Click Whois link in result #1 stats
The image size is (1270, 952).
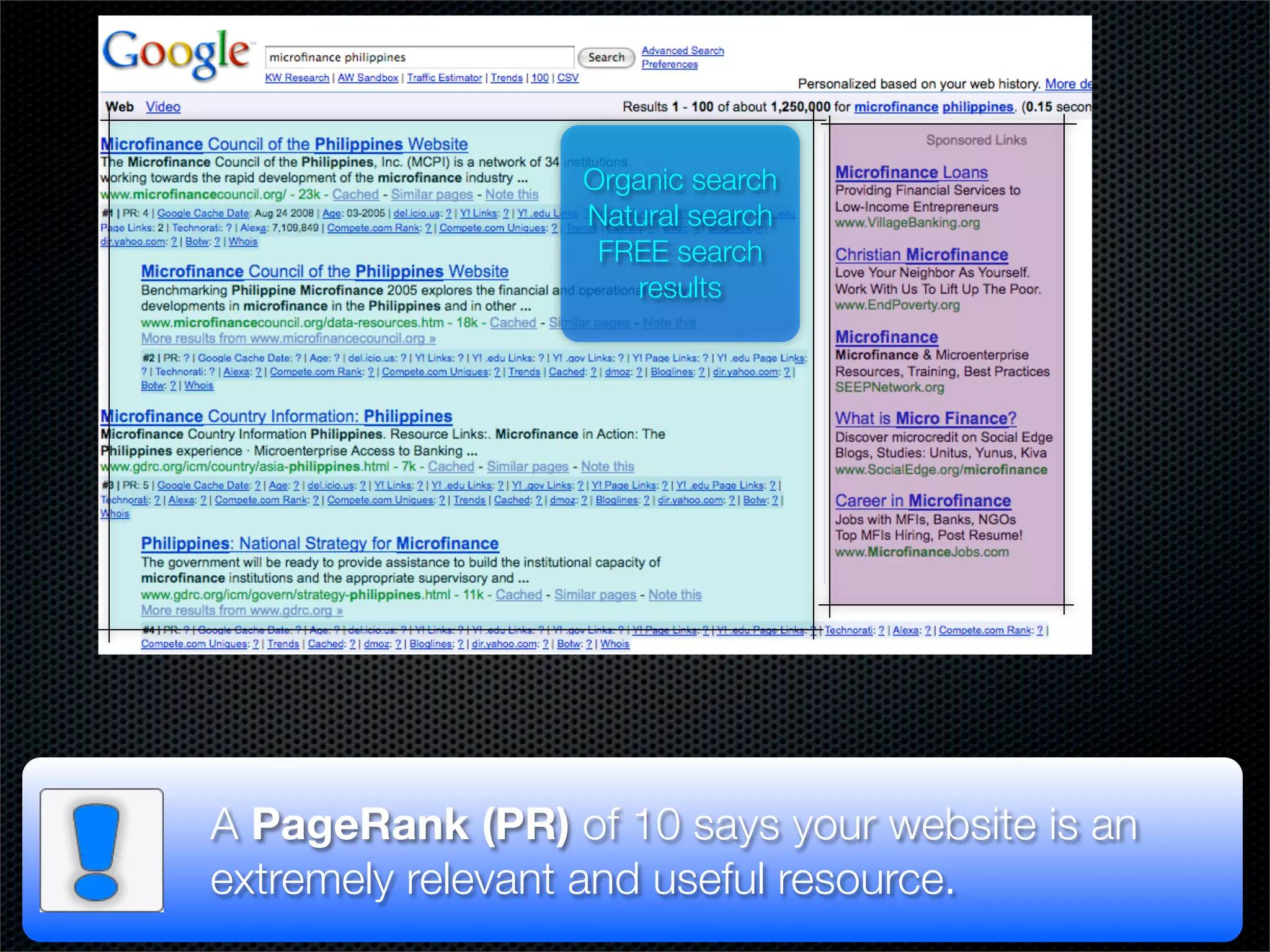pyautogui.click(x=242, y=241)
